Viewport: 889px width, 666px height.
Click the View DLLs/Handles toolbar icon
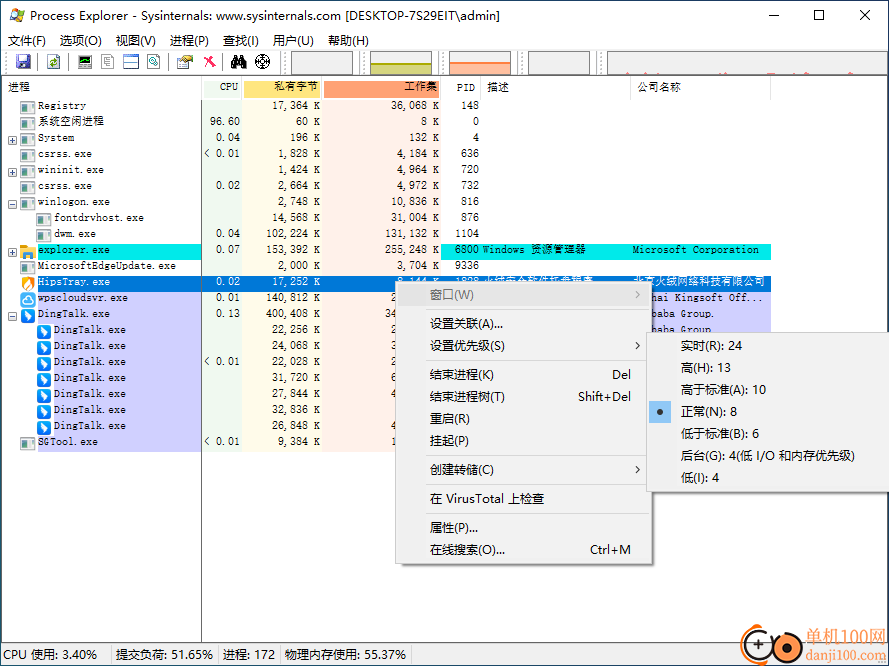coord(154,61)
